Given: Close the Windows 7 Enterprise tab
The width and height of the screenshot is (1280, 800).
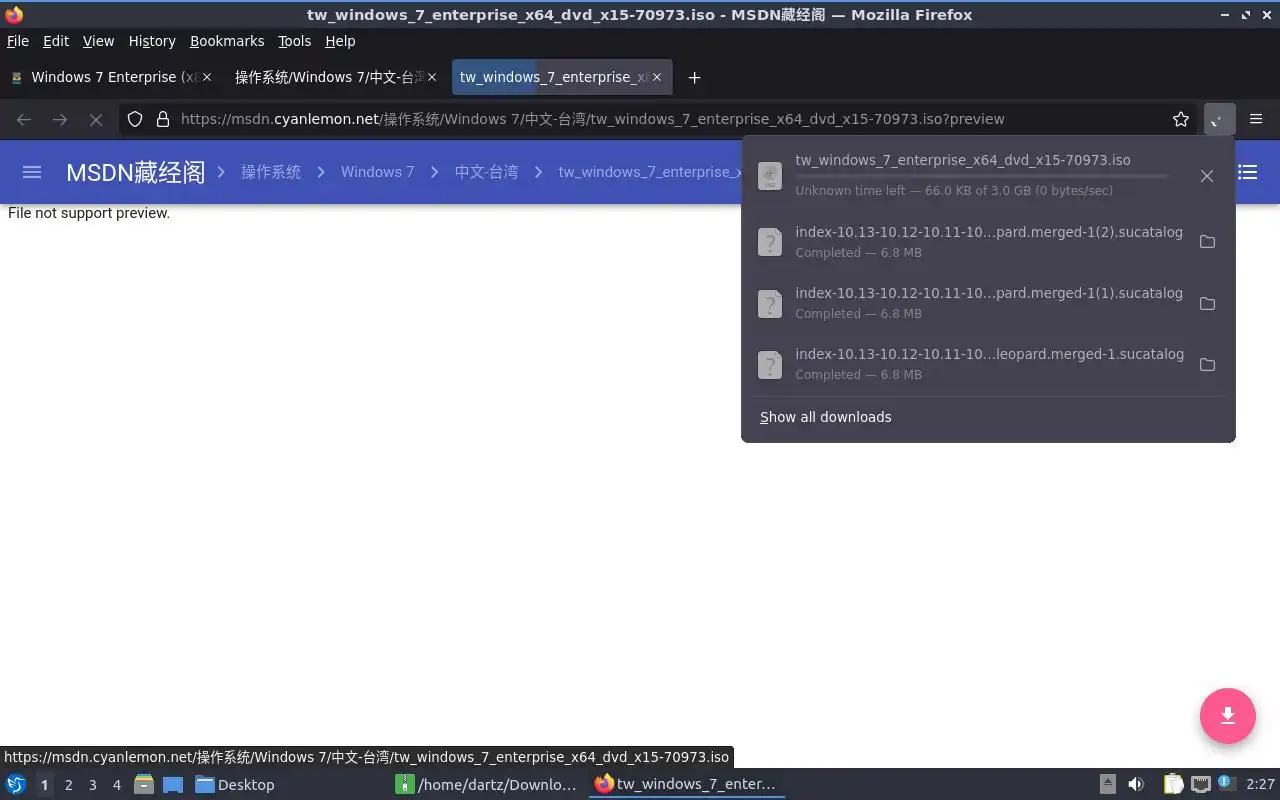Looking at the screenshot, I should click(207, 77).
